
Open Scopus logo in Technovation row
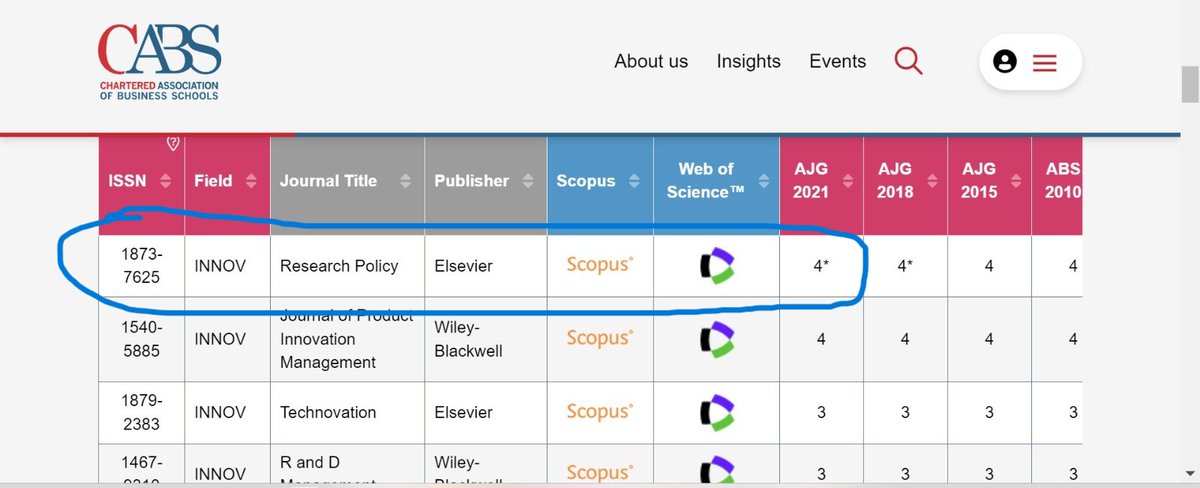point(600,411)
